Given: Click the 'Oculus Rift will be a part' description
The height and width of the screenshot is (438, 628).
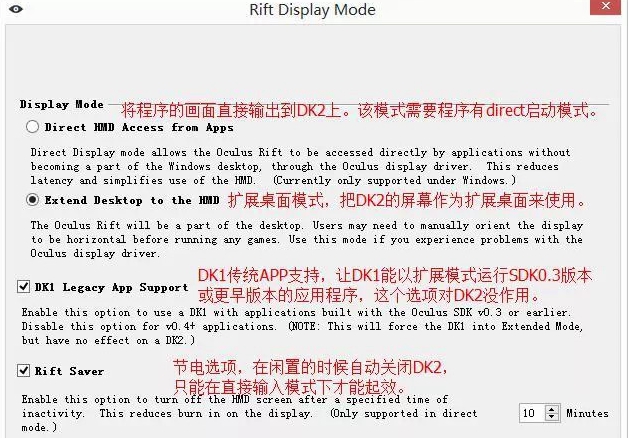Looking at the screenshot, I should click(306, 239).
